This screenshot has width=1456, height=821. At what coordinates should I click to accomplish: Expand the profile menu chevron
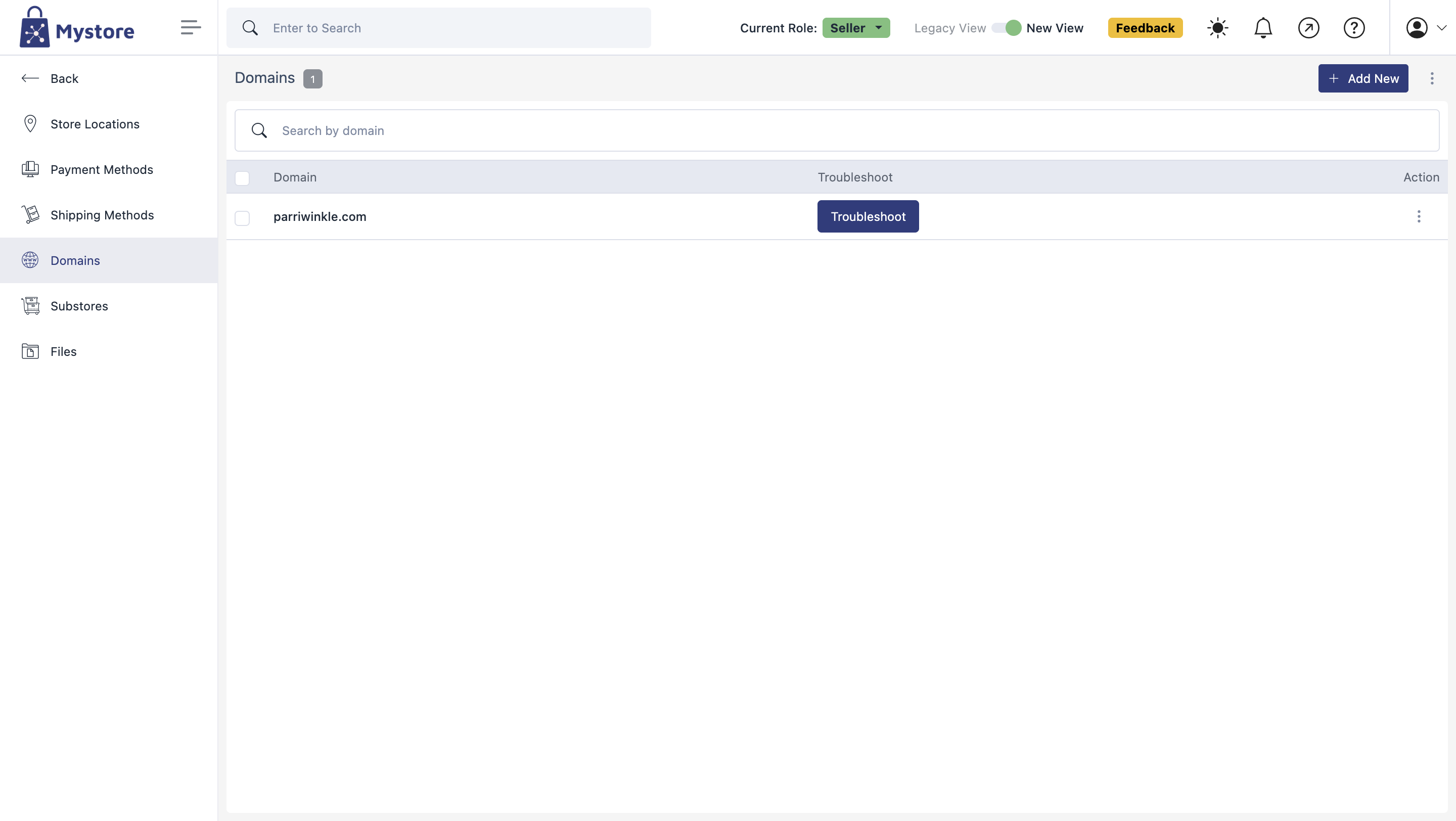tap(1441, 28)
